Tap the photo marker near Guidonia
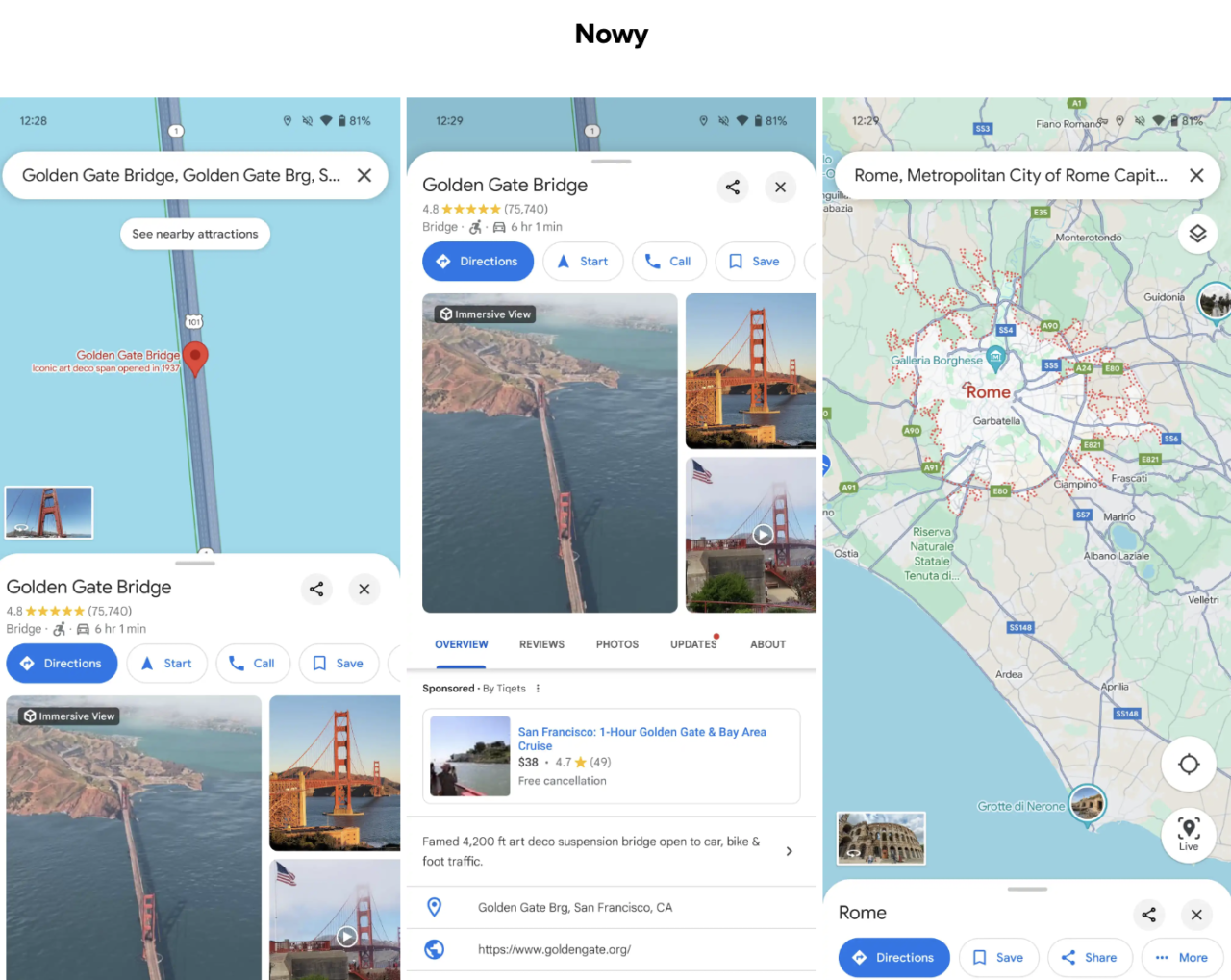The height and width of the screenshot is (980, 1231). [x=1215, y=302]
